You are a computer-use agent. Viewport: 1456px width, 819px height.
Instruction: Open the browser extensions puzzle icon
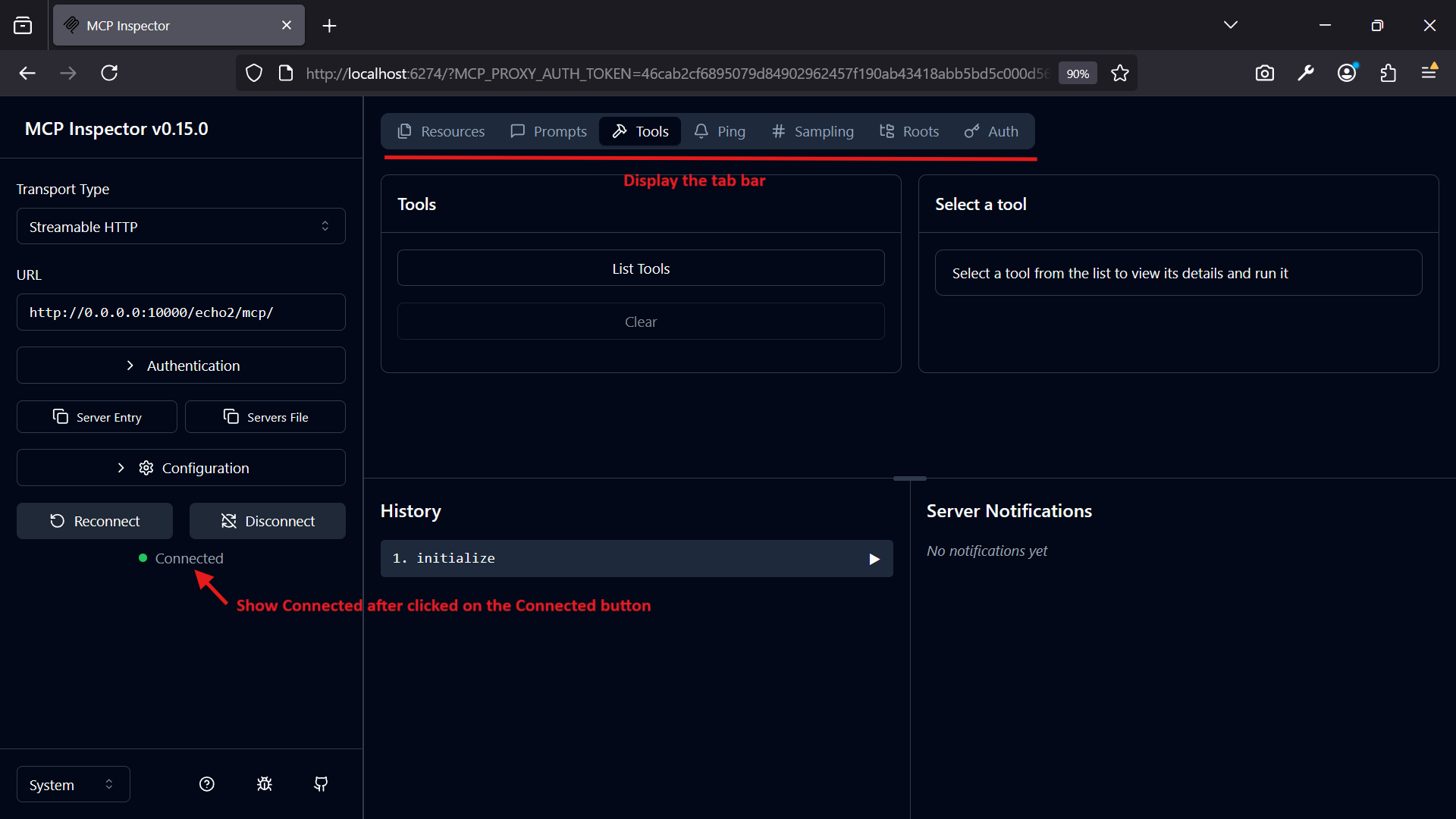1389,74
